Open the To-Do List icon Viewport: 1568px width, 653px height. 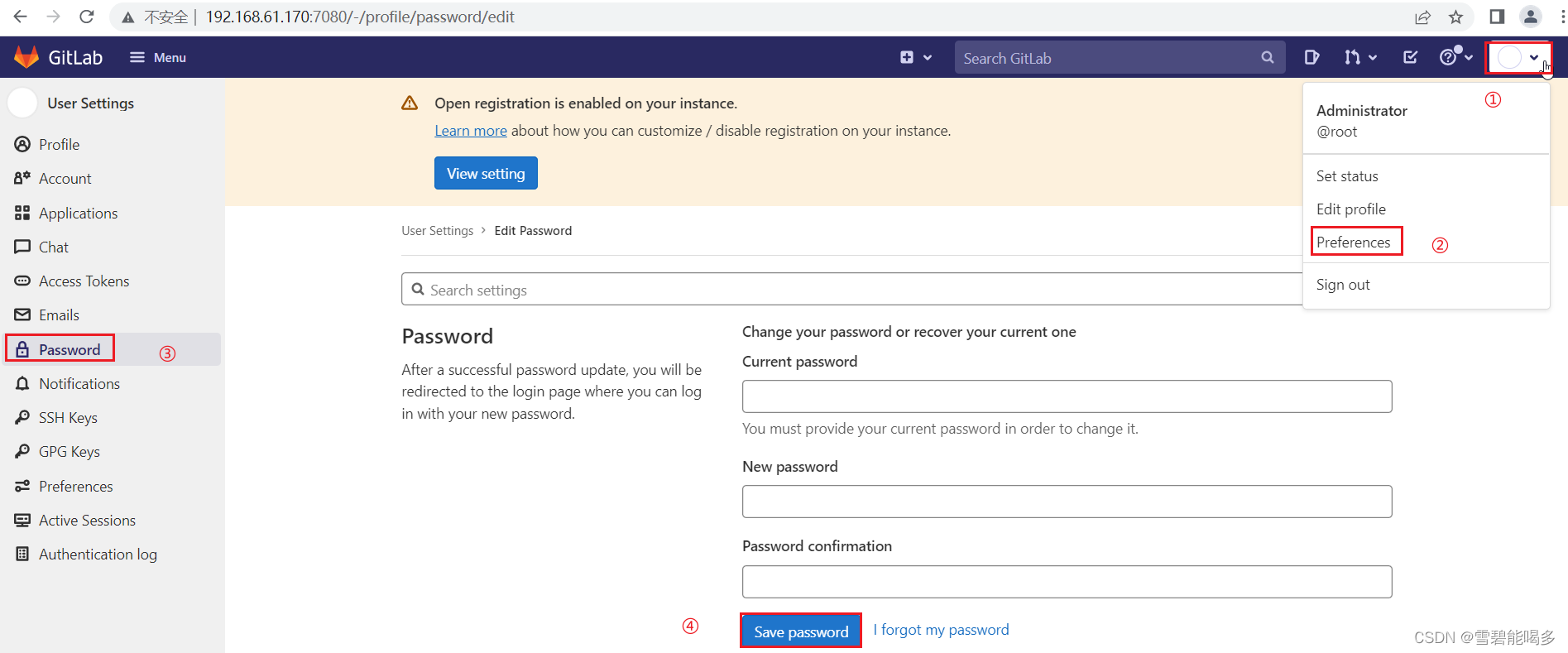click(1411, 57)
